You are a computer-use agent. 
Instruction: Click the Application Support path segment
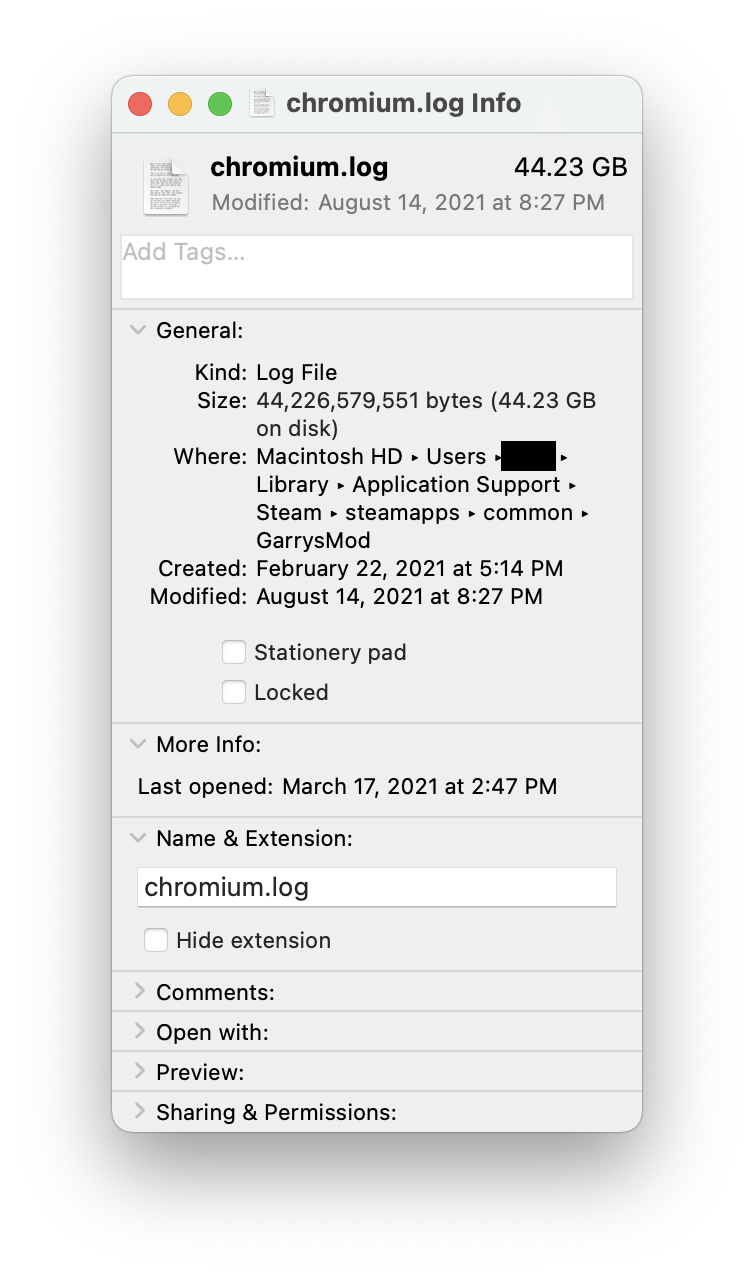click(456, 485)
